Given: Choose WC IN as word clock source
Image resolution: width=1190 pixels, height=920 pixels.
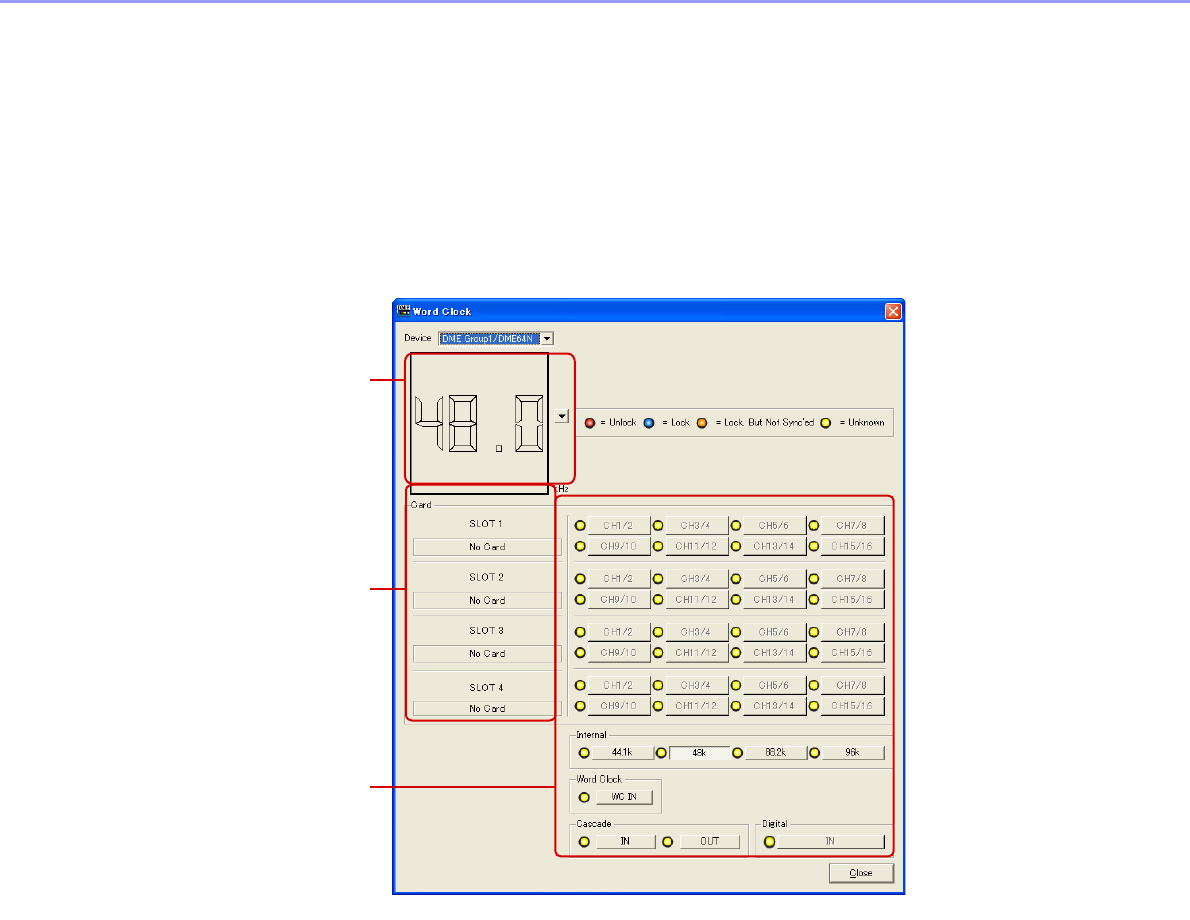Looking at the screenshot, I should (624, 797).
